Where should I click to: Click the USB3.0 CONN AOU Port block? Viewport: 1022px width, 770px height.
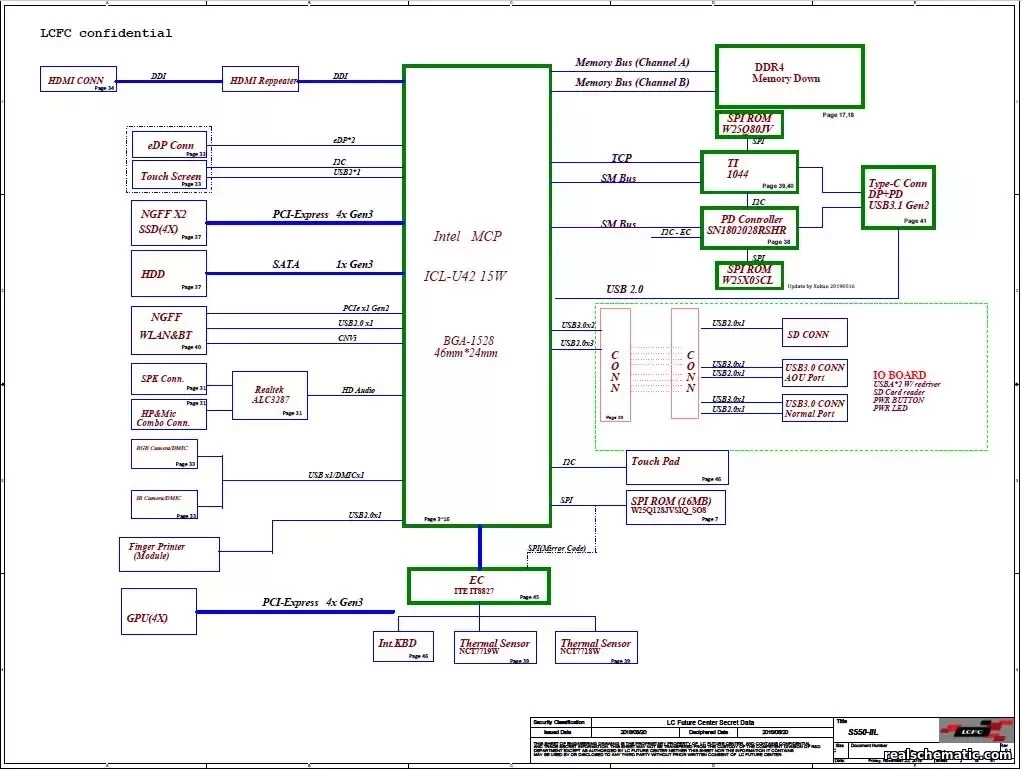point(815,372)
